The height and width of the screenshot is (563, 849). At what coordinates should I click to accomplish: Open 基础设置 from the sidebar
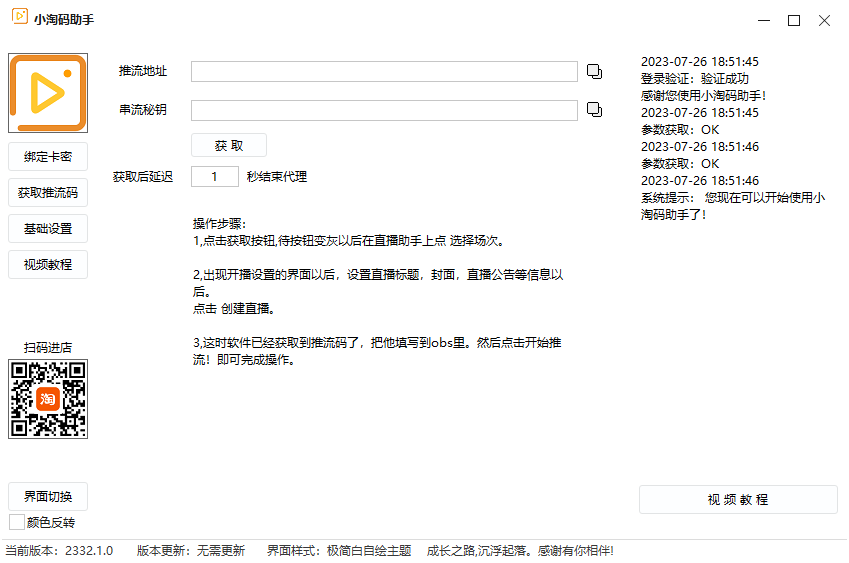tap(48, 228)
